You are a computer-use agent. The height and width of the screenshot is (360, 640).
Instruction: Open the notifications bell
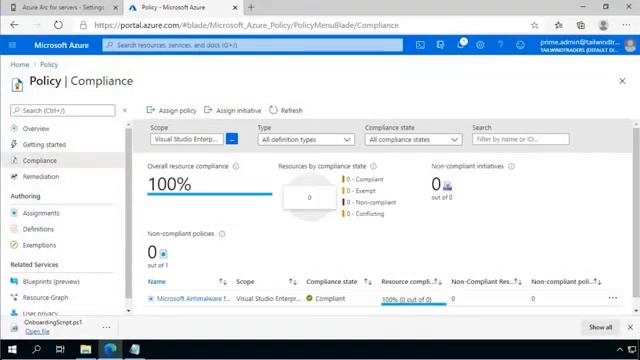460,44
